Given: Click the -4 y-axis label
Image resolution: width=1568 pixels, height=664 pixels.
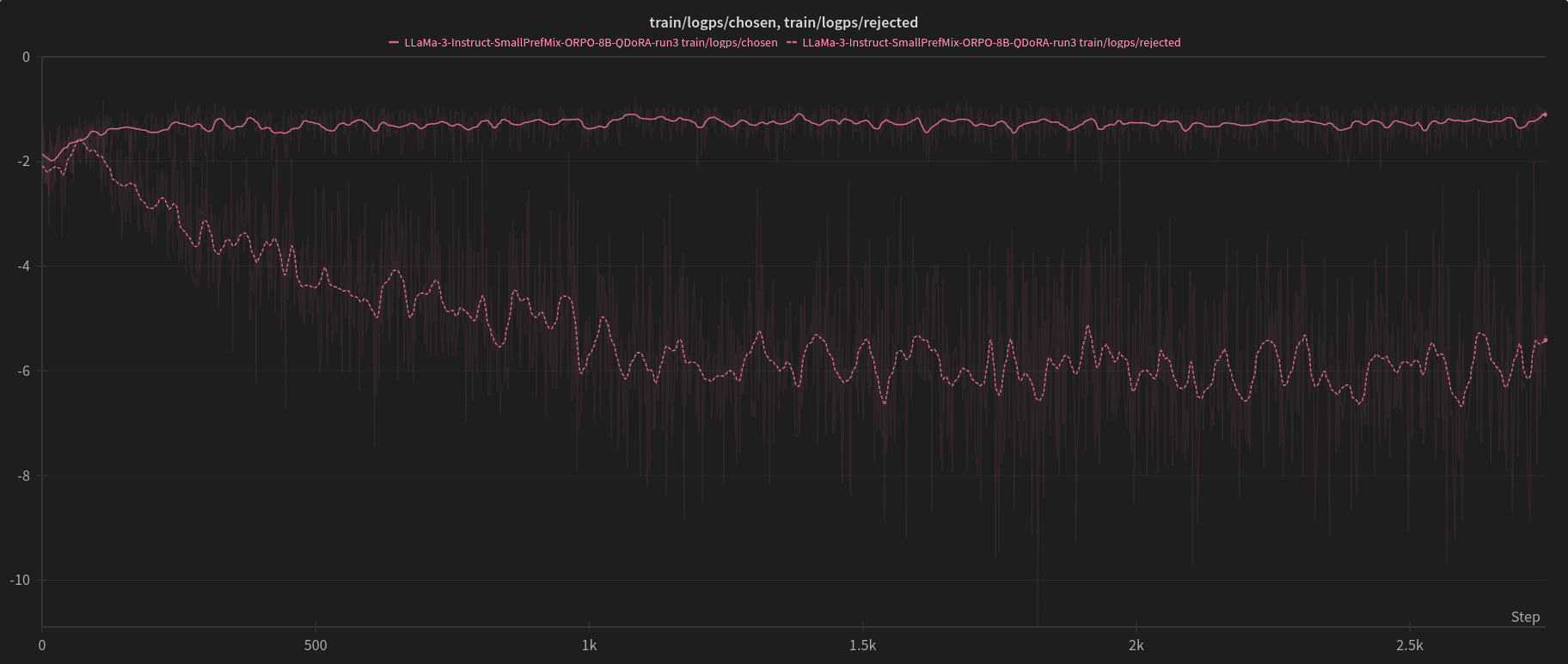Looking at the screenshot, I should click(23, 266).
